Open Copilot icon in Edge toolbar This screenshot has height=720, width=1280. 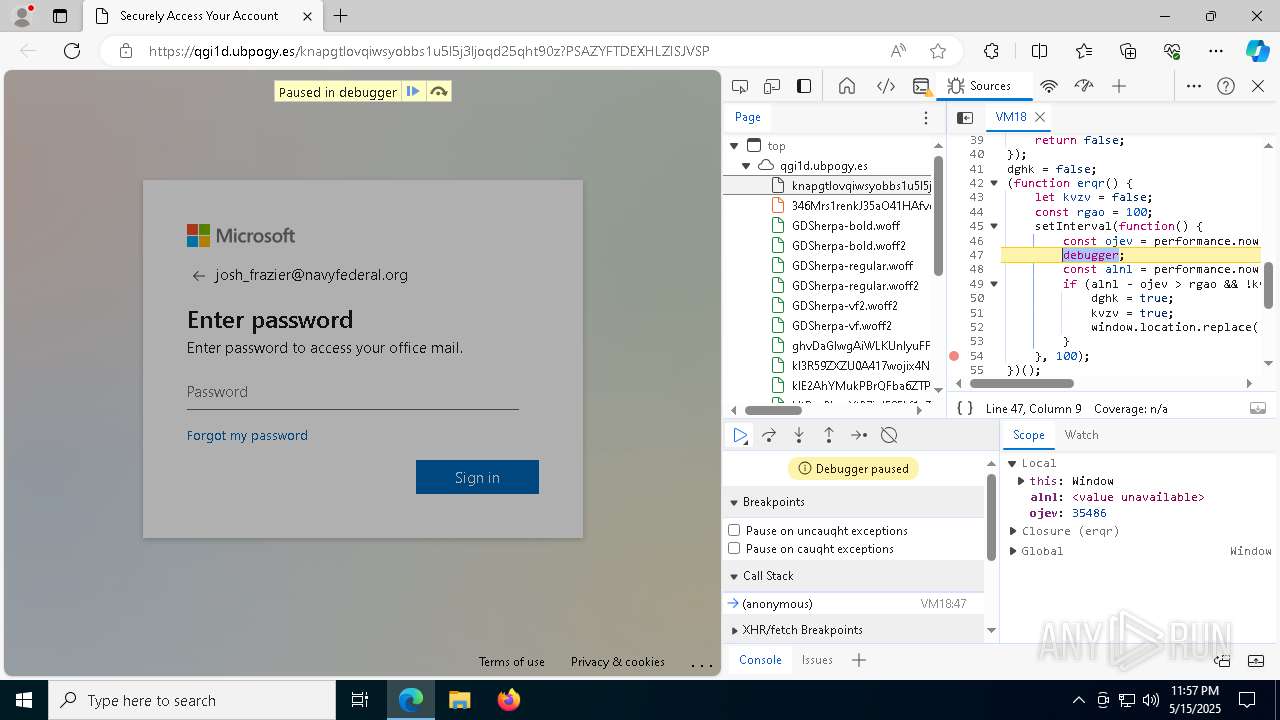(1257, 51)
